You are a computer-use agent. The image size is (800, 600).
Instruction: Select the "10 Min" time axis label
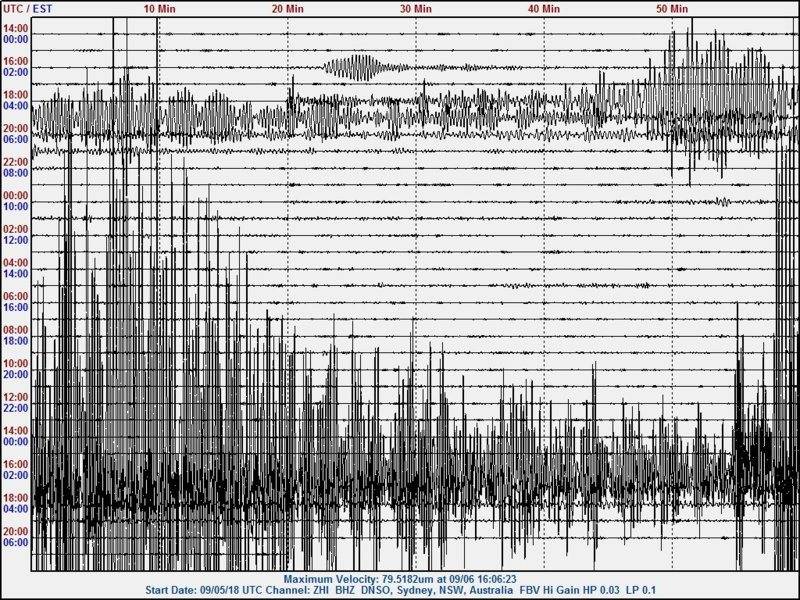coord(160,9)
